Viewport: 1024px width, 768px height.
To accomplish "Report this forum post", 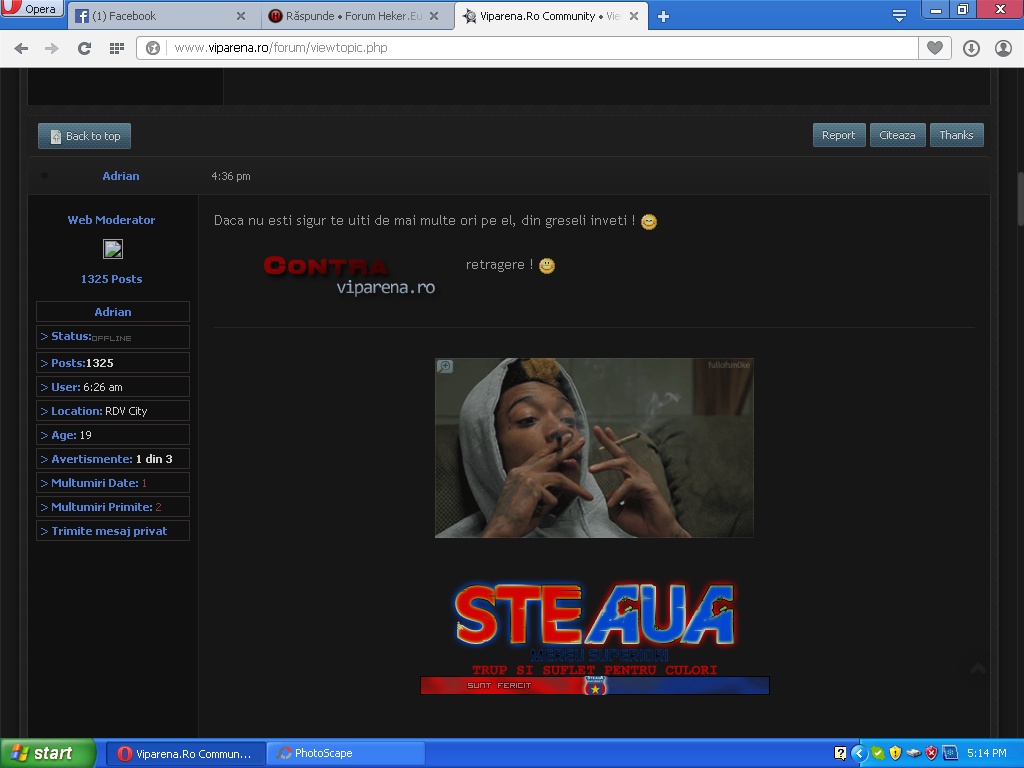I will click(839, 135).
